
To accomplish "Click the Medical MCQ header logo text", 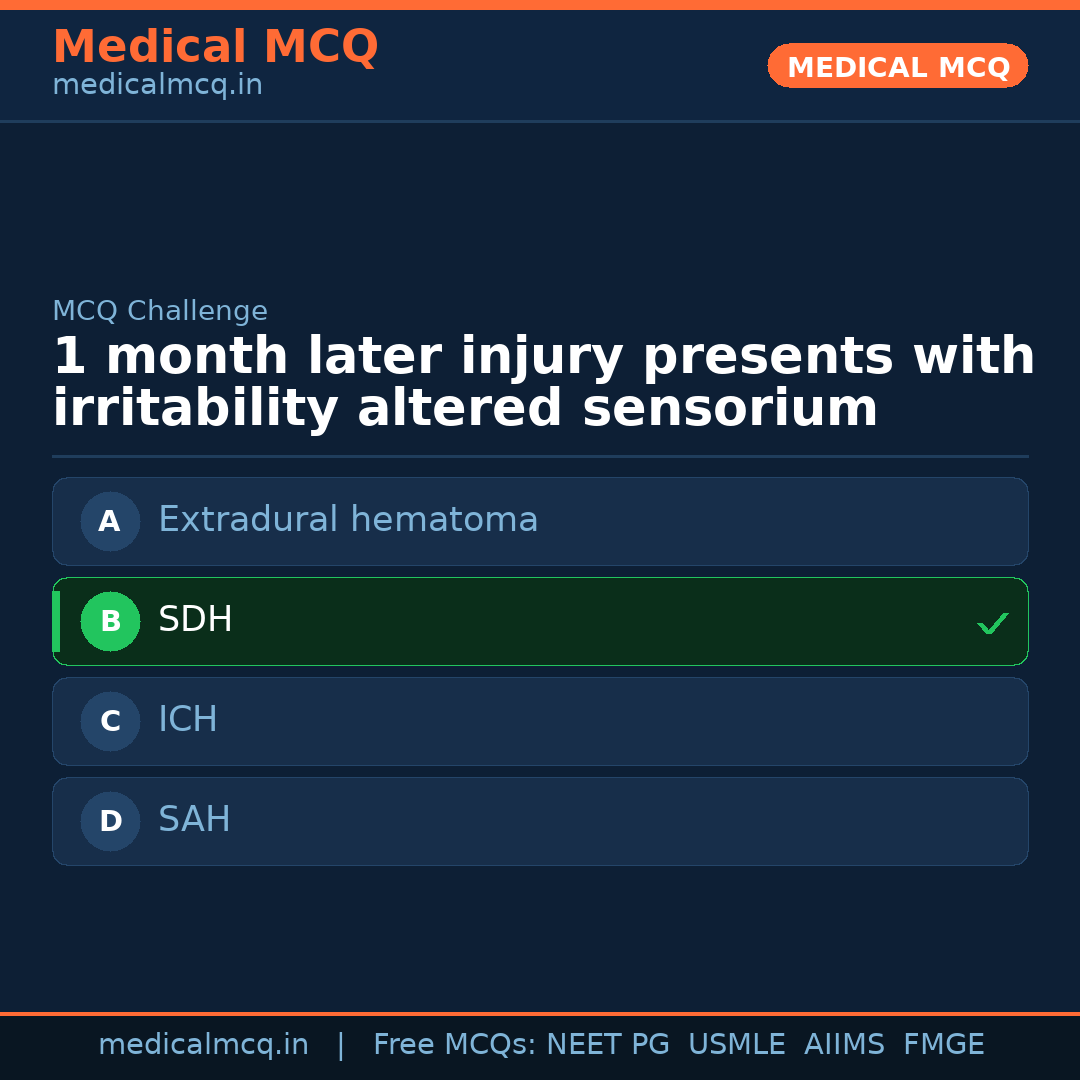I will (x=215, y=47).
